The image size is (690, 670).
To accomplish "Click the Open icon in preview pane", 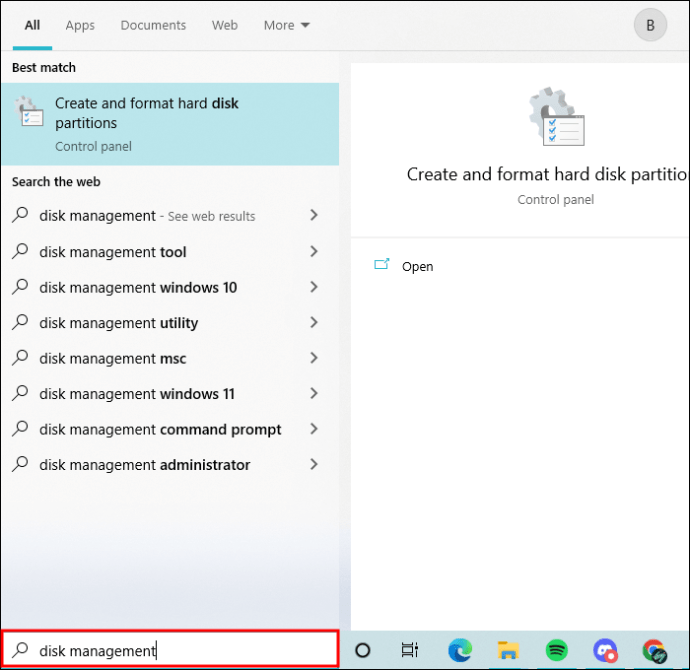I will (382, 264).
